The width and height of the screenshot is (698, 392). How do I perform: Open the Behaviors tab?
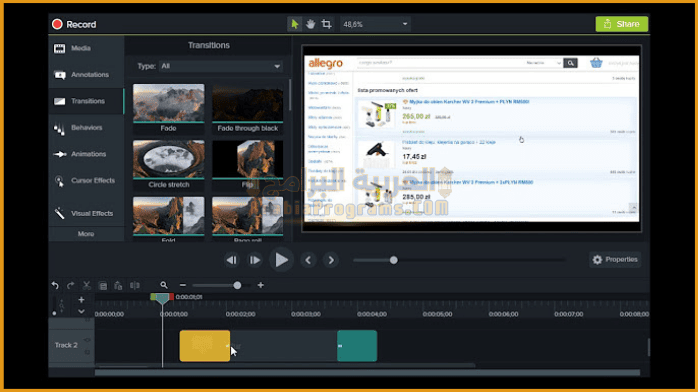click(85, 128)
